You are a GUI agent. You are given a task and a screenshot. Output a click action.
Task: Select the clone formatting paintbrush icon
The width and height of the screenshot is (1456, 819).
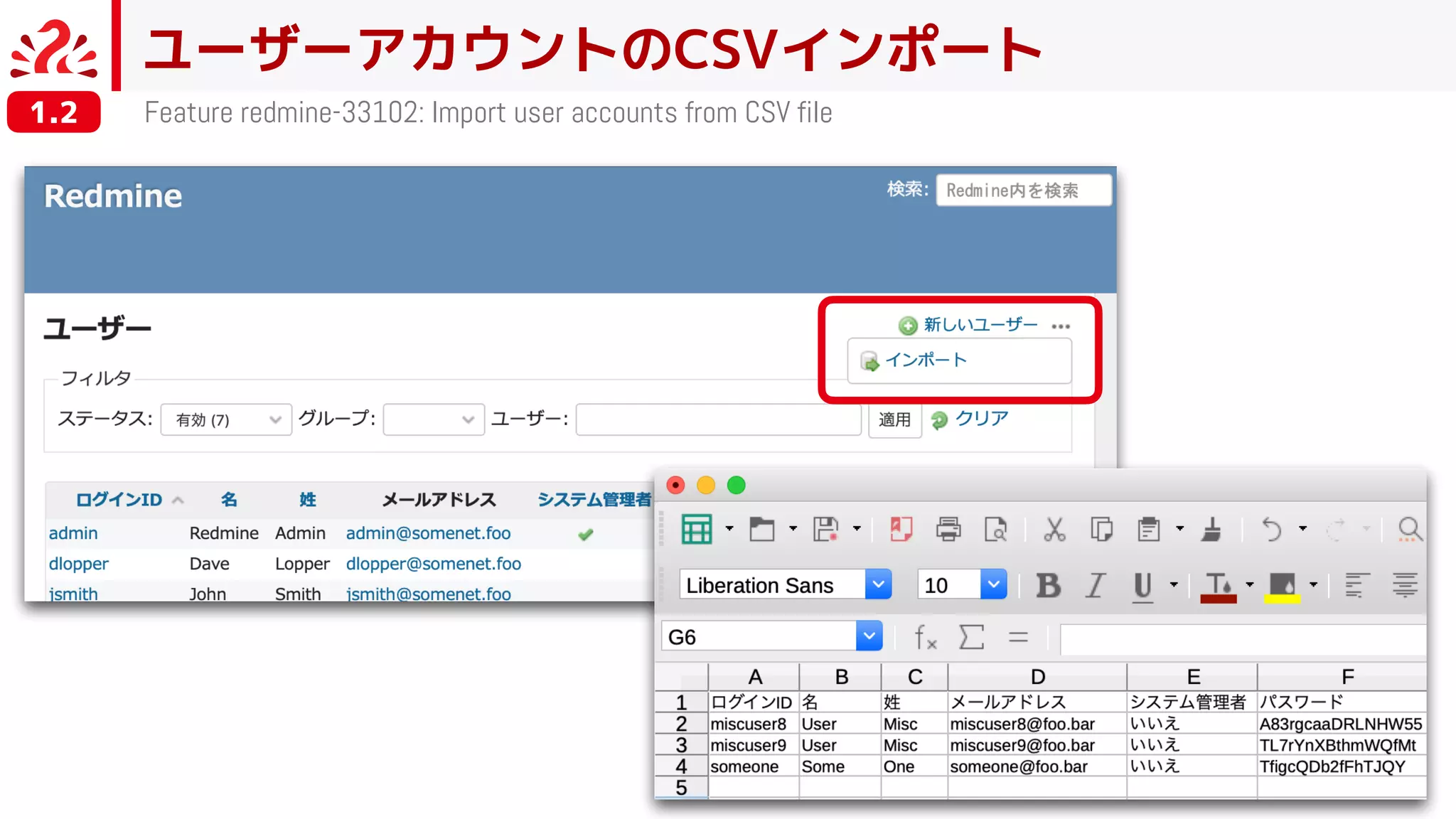tap(1211, 529)
